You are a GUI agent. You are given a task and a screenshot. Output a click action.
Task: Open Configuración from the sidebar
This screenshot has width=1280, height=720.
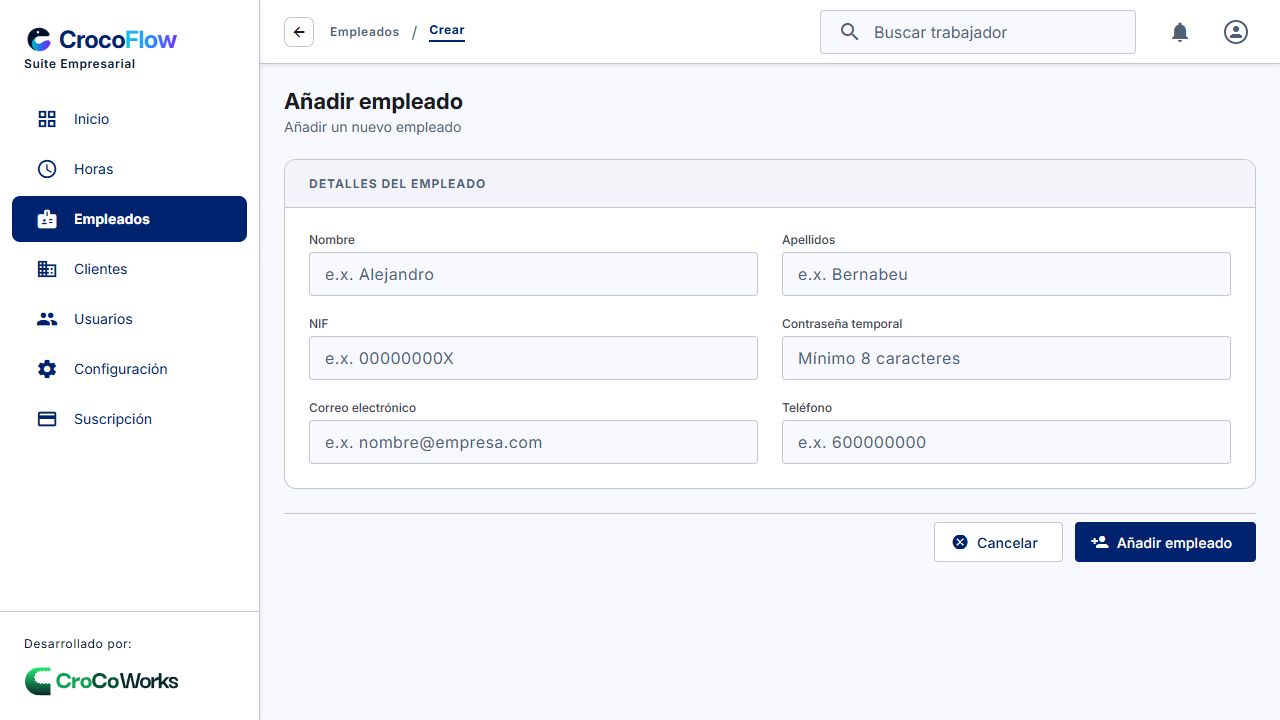pos(129,369)
